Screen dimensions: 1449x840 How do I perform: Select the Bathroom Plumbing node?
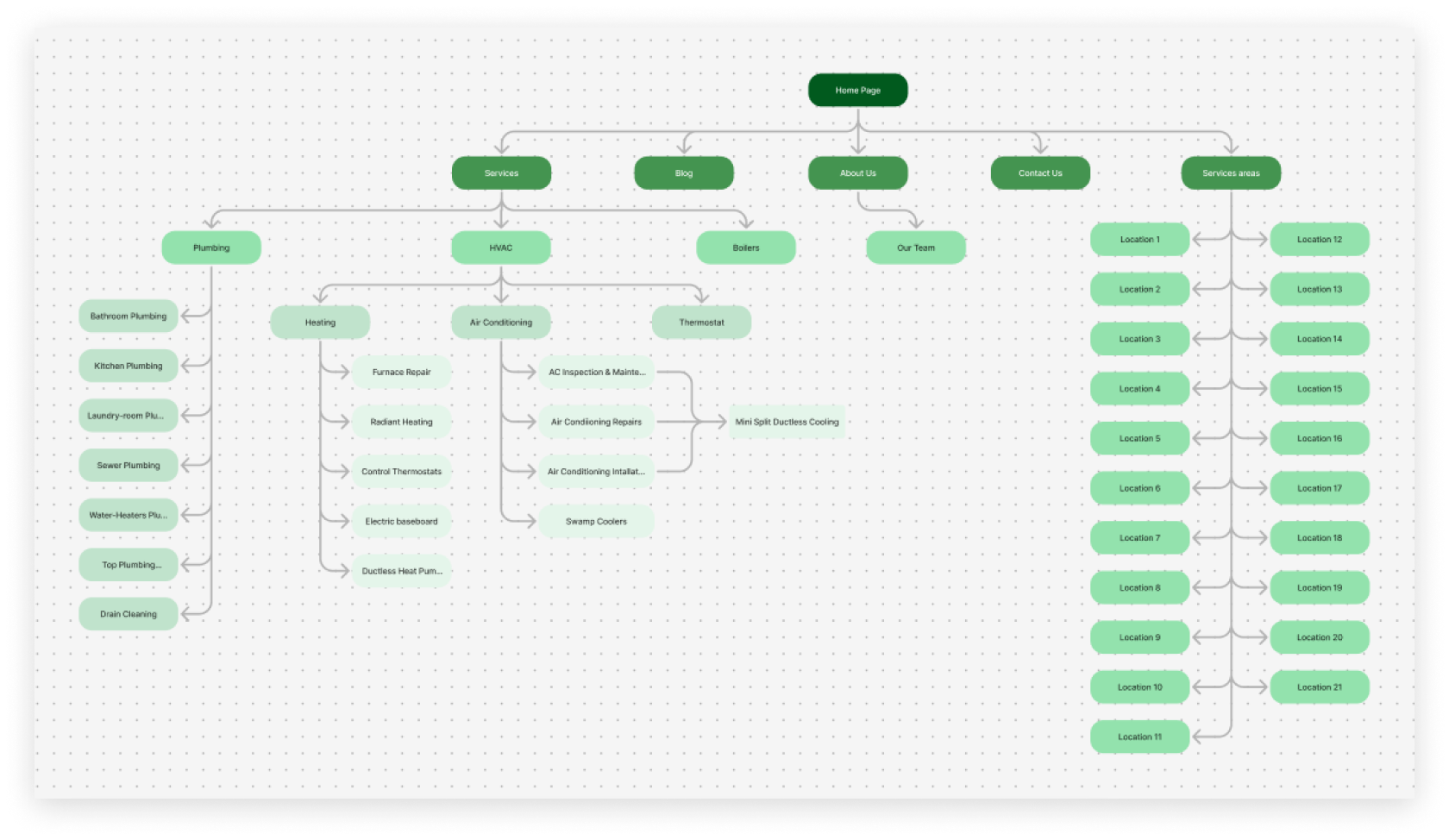tap(129, 317)
